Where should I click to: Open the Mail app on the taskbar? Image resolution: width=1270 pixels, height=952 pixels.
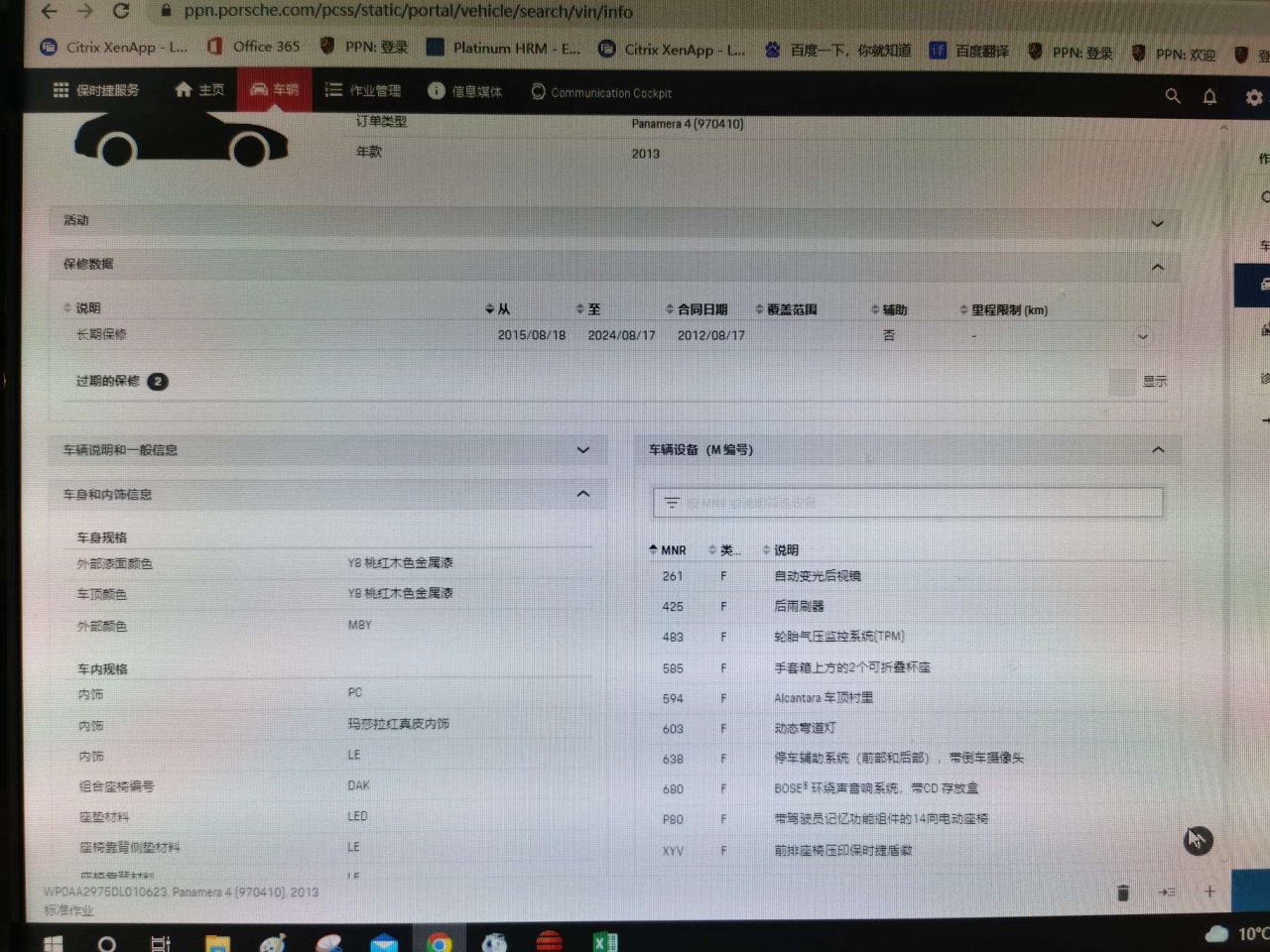pyautogui.click(x=384, y=943)
